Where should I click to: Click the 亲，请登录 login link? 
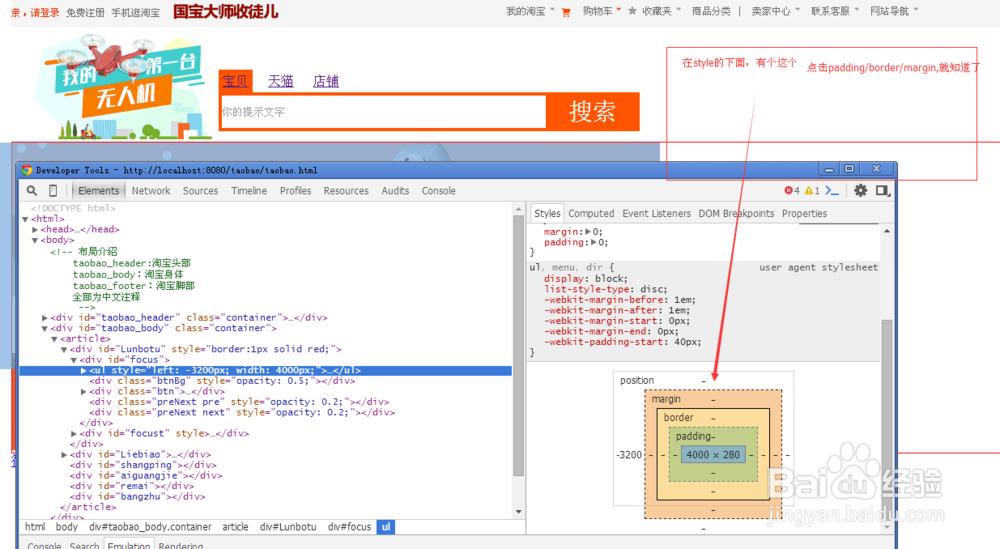[35, 13]
